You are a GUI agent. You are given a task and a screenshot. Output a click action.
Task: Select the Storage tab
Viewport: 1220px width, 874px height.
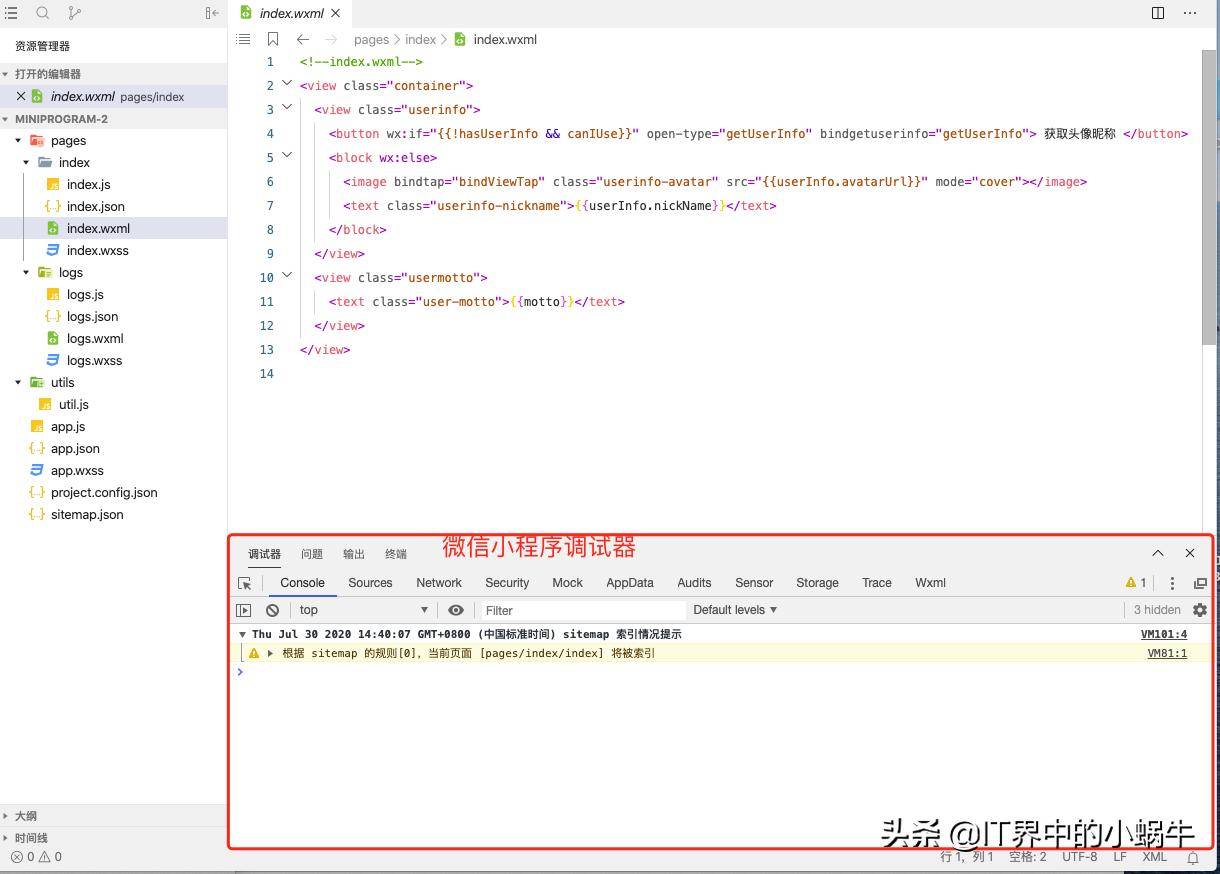click(817, 583)
